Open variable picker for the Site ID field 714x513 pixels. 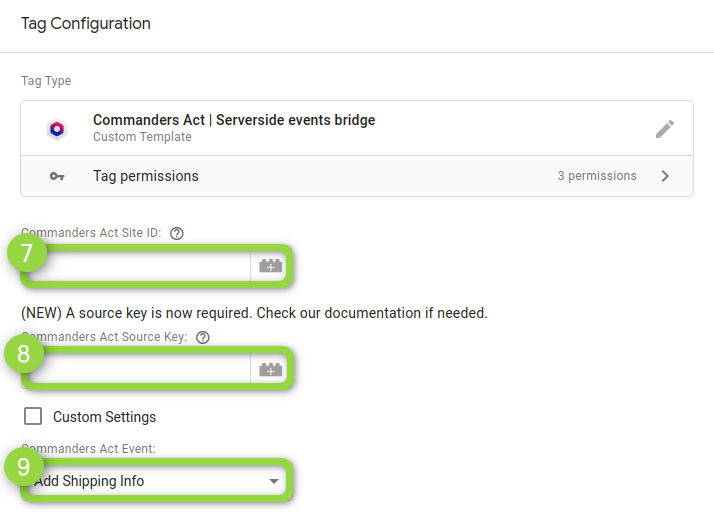point(271,266)
